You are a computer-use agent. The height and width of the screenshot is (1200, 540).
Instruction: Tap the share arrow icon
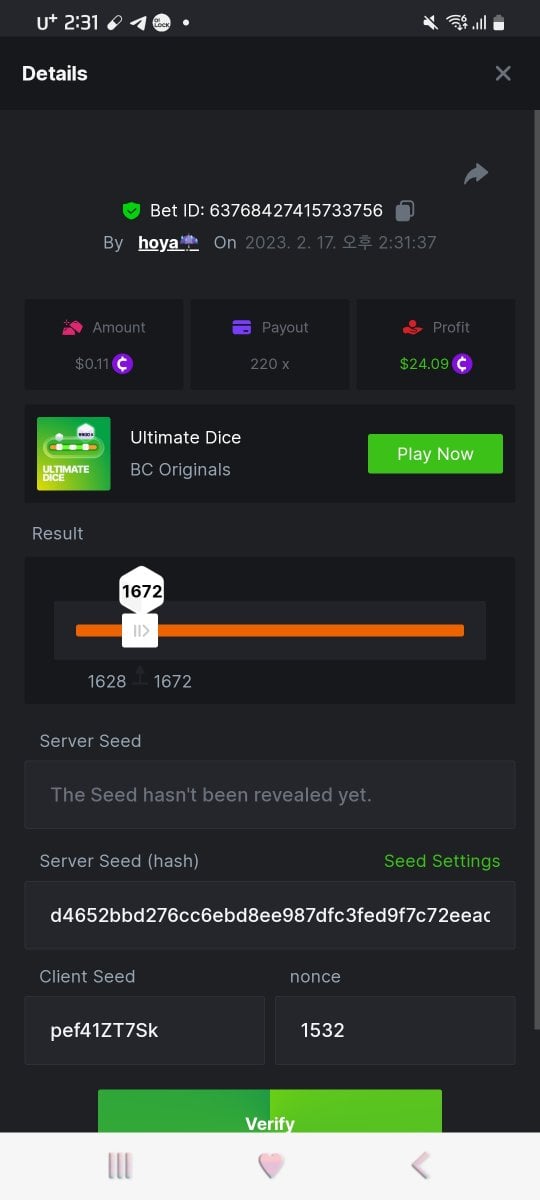[x=476, y=174]
